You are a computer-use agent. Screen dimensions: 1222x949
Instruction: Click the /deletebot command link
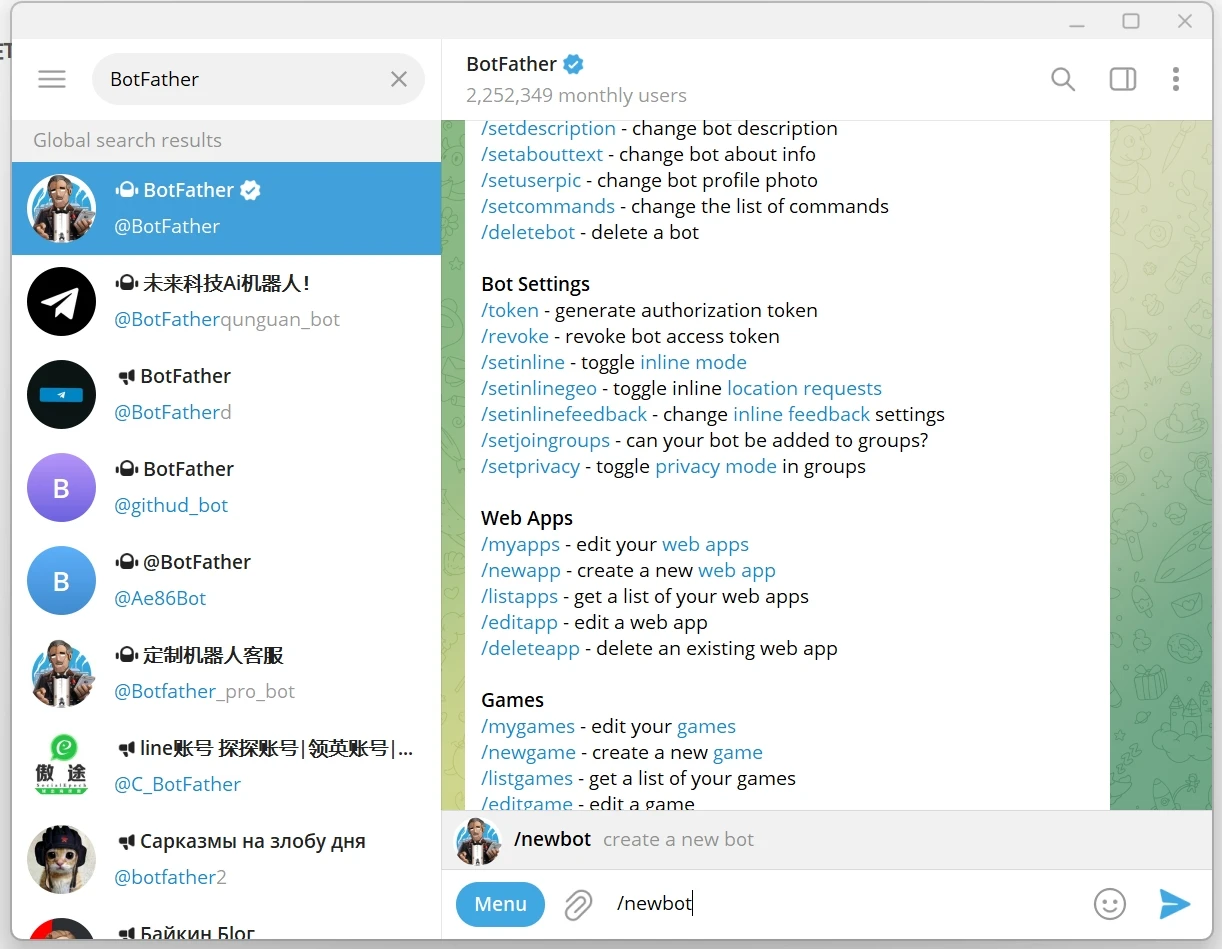(528, 233)
